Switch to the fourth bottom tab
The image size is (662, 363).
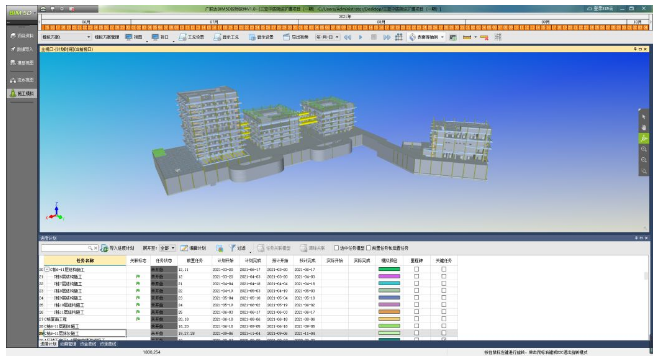coord(108,344)
